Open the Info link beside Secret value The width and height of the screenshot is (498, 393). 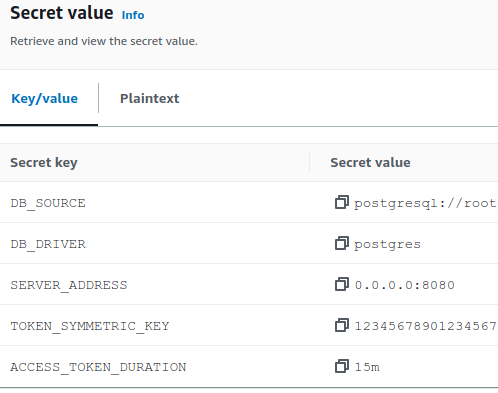click(x=133, y=15)
